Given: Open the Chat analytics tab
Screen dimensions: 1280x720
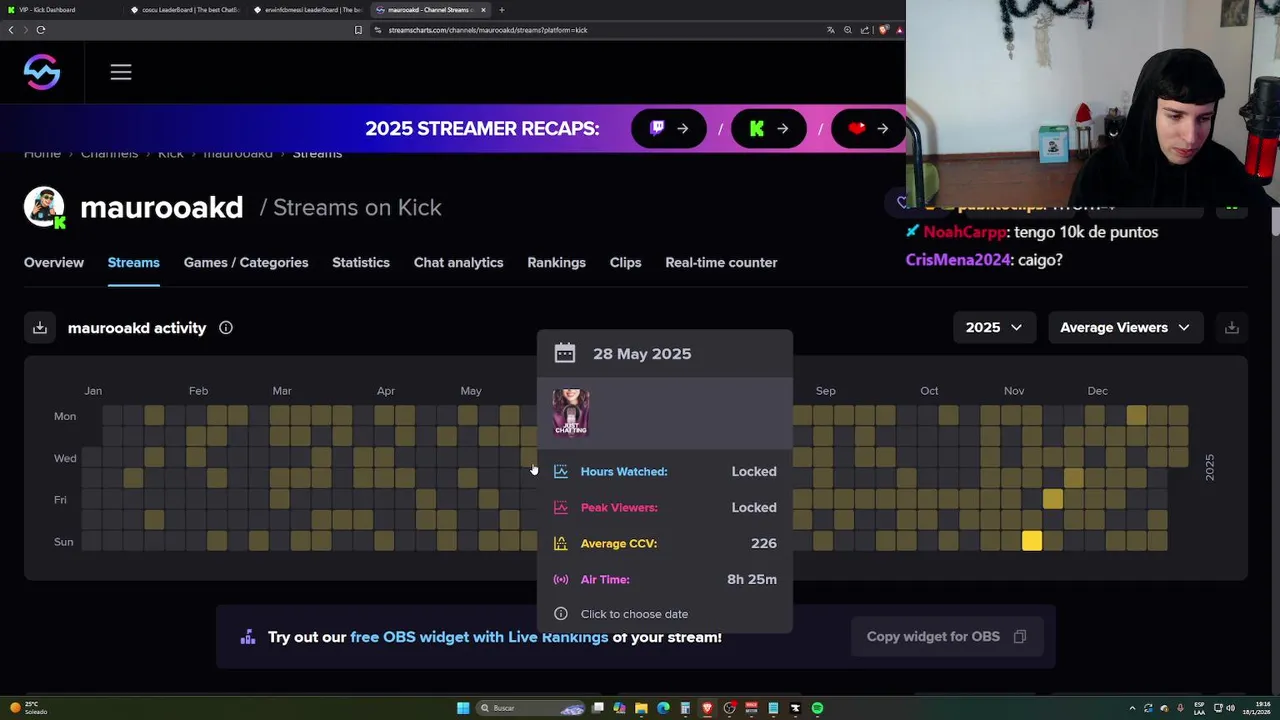Looking at the screenshot, I should (459, 262).
